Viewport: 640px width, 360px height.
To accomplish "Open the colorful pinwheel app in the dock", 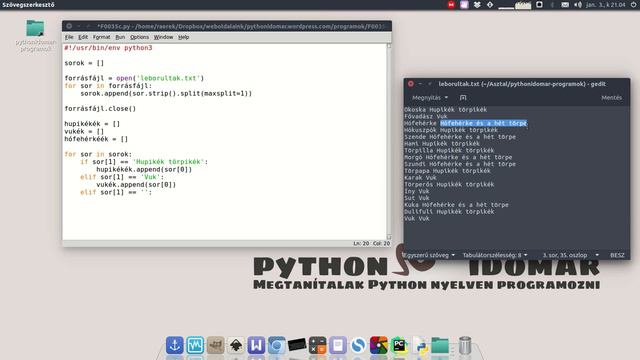I will click(379, 345).
